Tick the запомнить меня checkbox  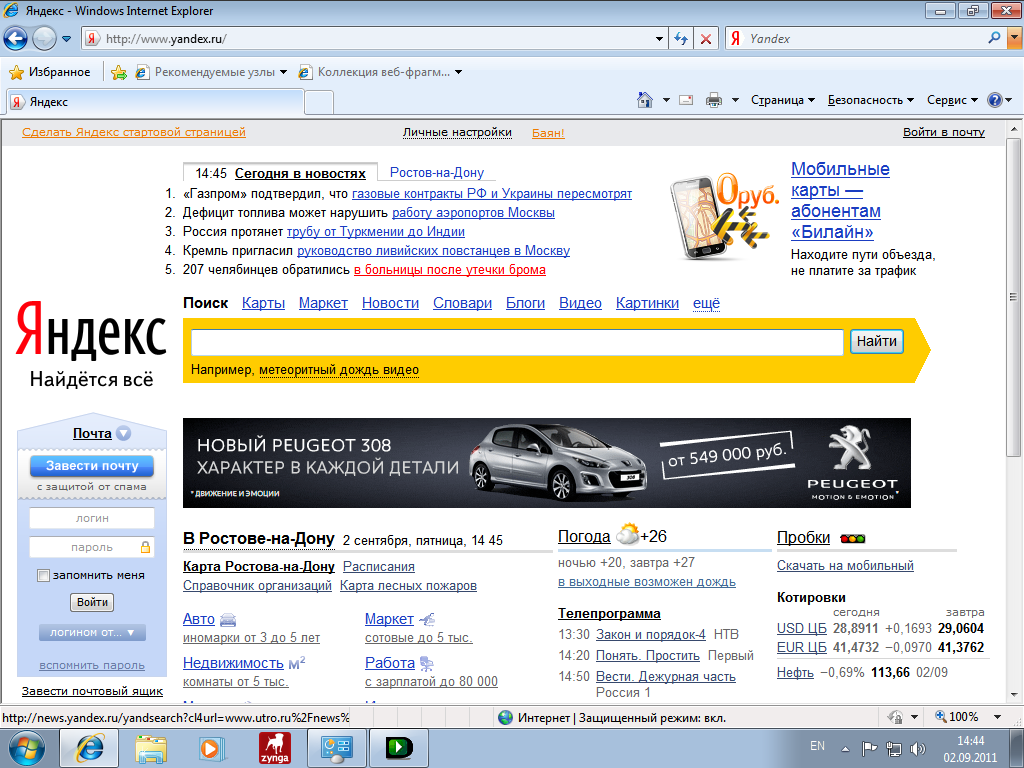click(43, 575)
